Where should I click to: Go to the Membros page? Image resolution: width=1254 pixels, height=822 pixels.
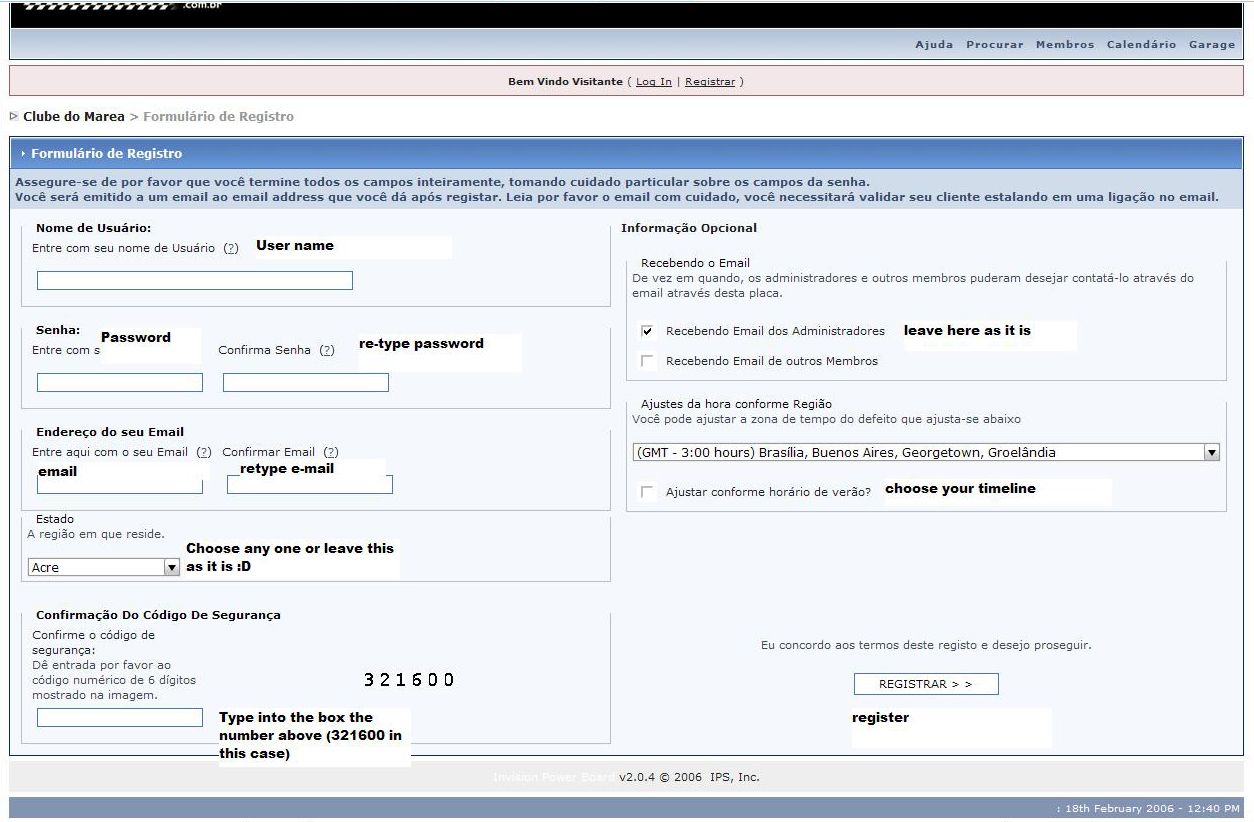pos(1064,45)
